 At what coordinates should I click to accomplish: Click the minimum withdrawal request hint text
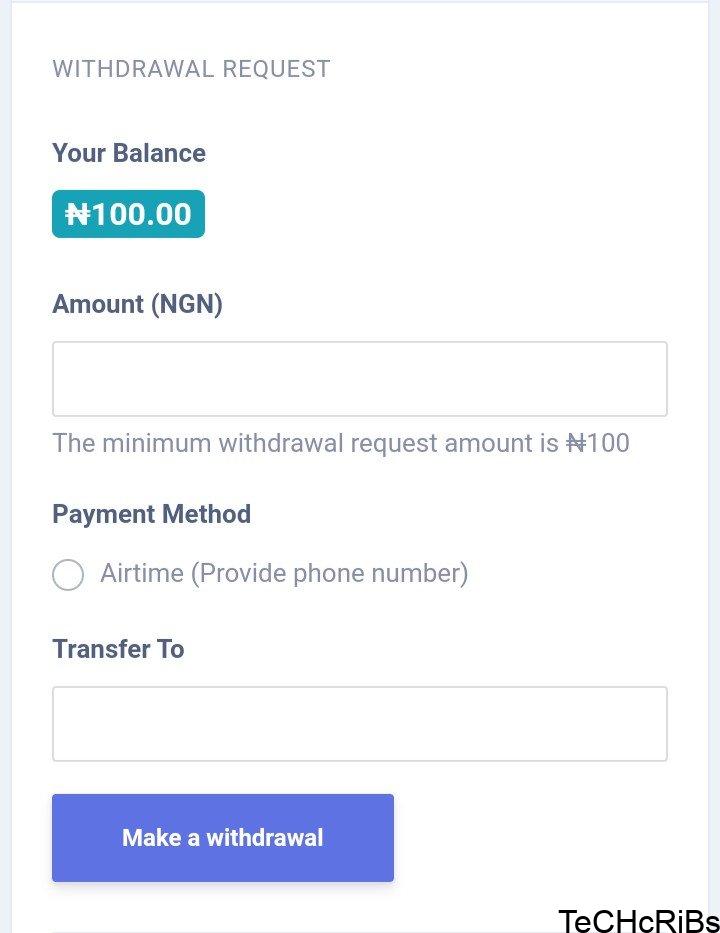click(x=340, y=443)
